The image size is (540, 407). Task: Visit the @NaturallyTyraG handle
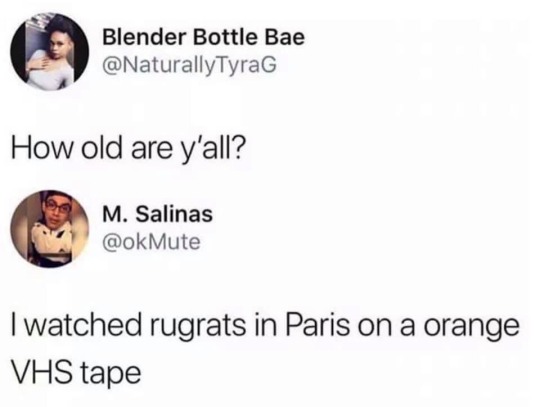coord(189,65)
